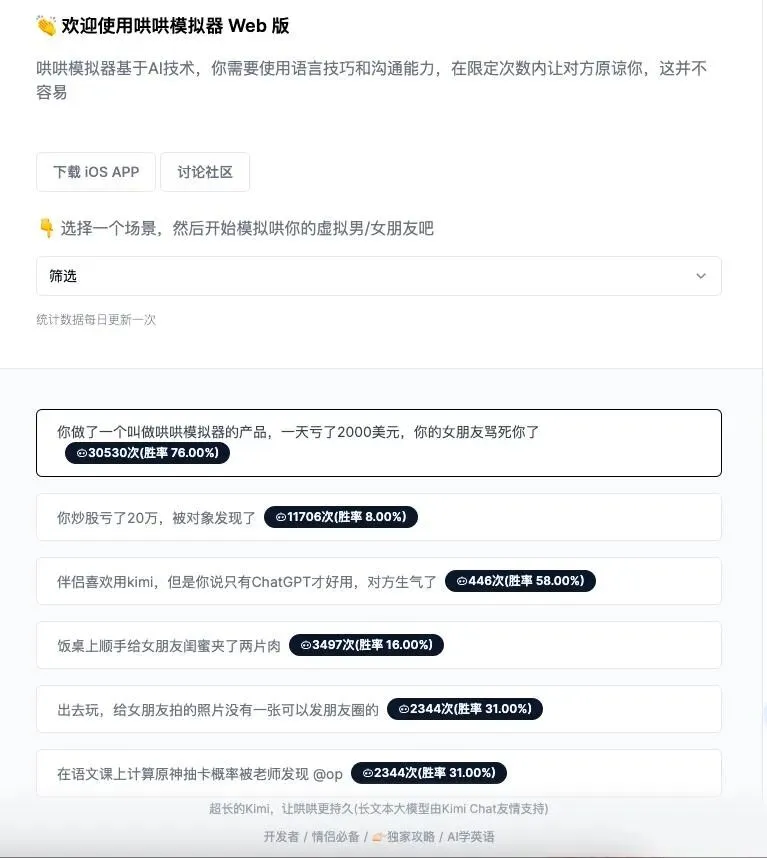This screenshot has height=858, width=767.
Task: Select the 炒股亏了20万 scenario
Action: point(379,517)
